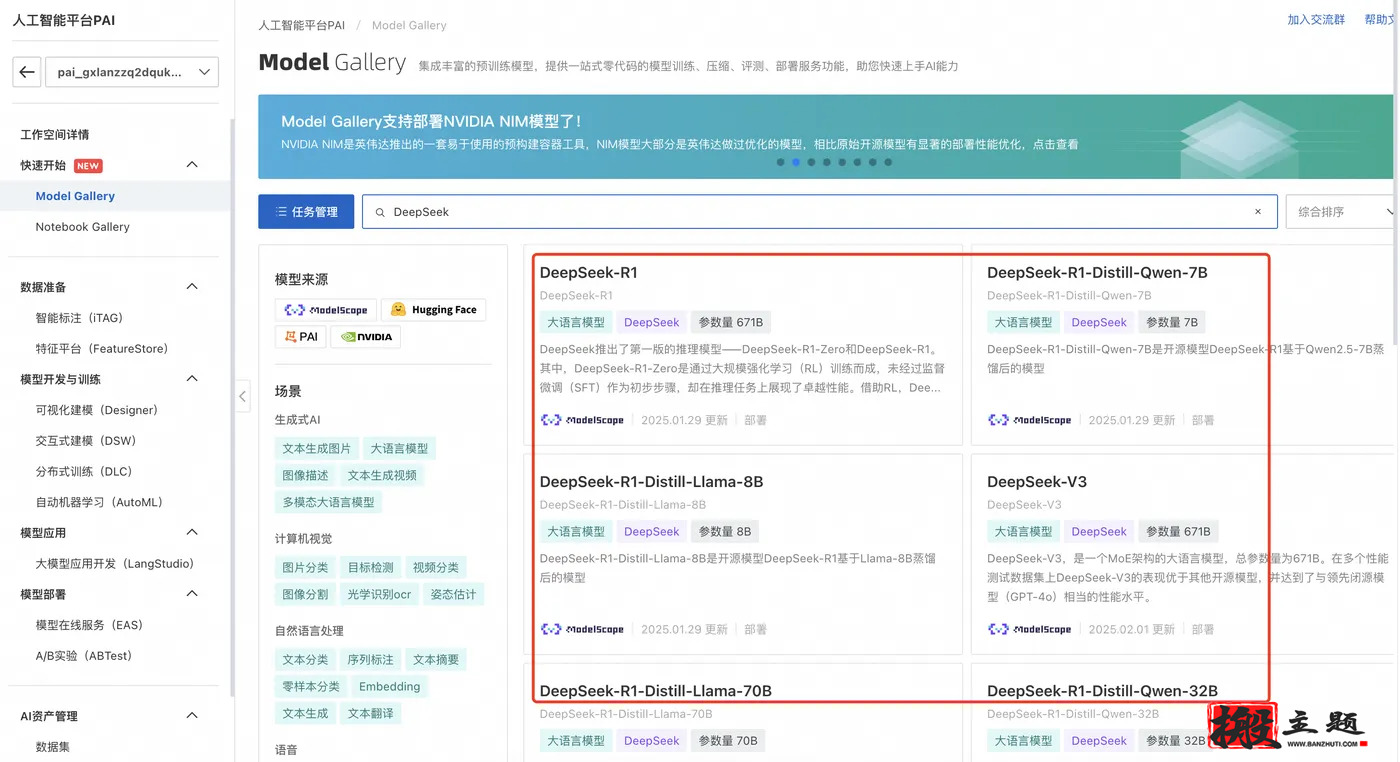Toggle the 多模态大语言模型 filter tag
This screenshot has width=1400, height=762.
point(328,502)
